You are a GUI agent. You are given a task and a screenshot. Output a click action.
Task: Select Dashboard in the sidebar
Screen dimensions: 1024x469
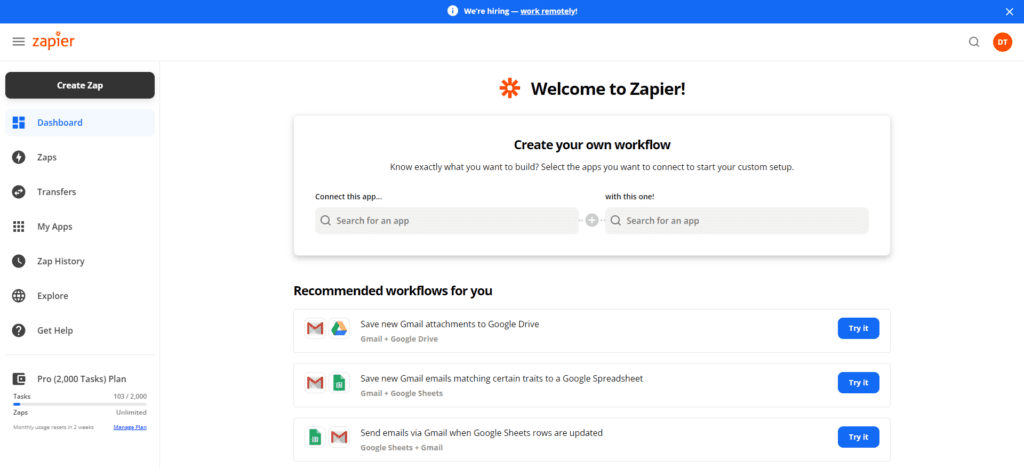60,123
